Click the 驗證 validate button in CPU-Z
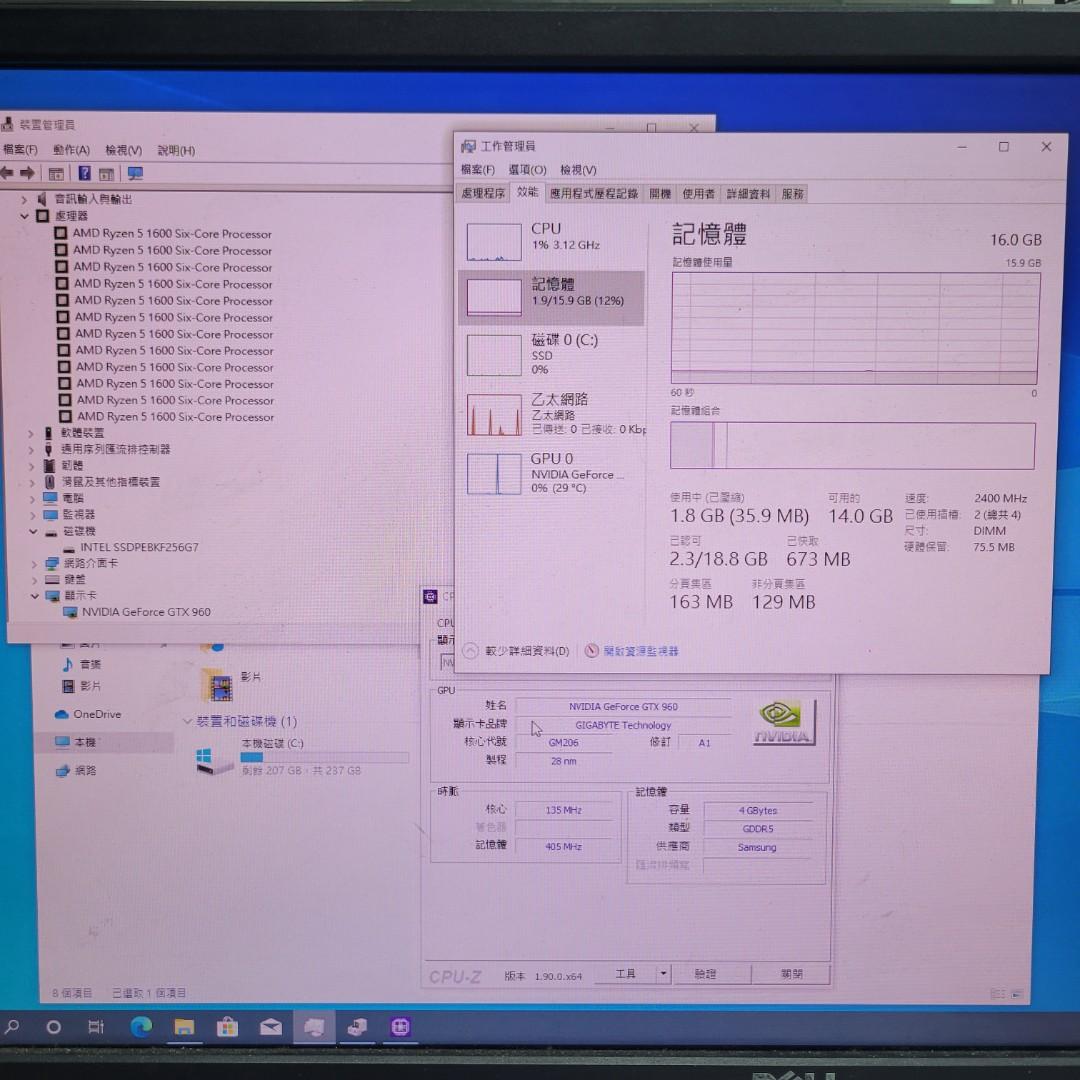The width and height of the screenshot is (1080, 1080). pos(705,975)
